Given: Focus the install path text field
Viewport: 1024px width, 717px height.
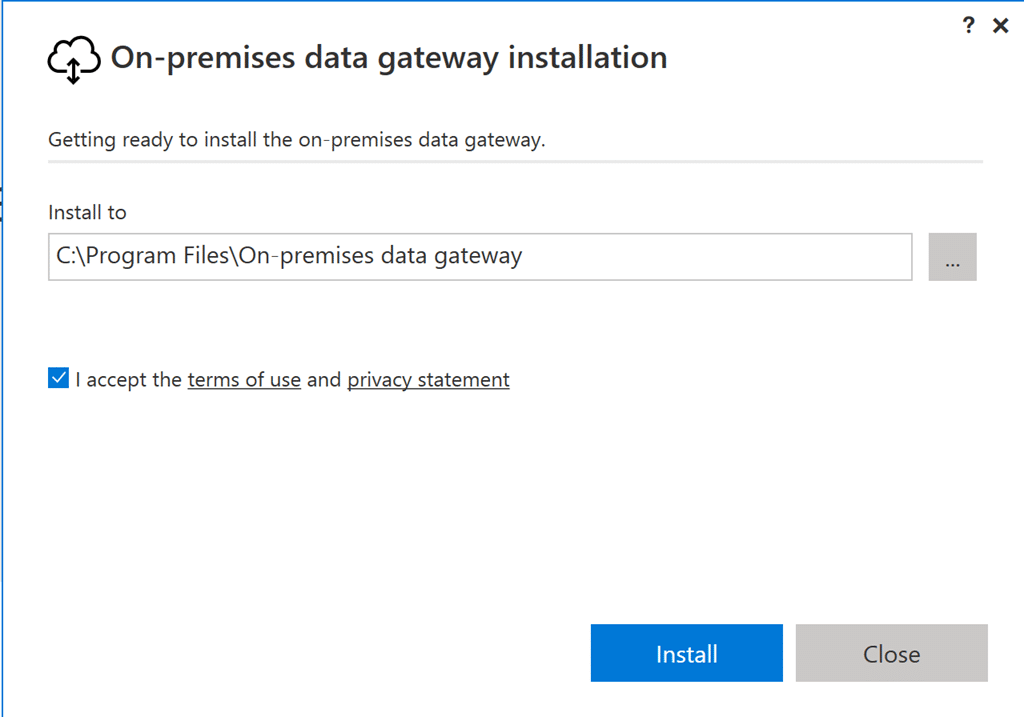Looking at the screenshot, I should (700, 257).
